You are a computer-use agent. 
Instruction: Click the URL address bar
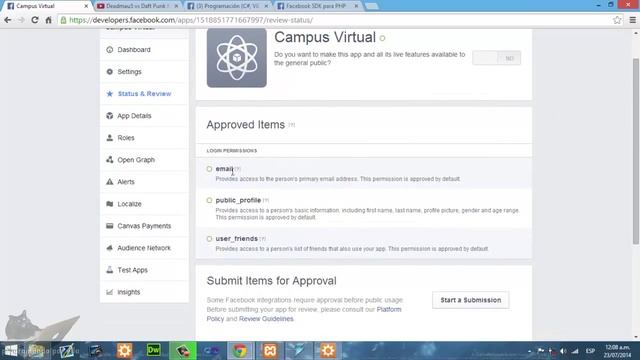click(x=337, y=20)
